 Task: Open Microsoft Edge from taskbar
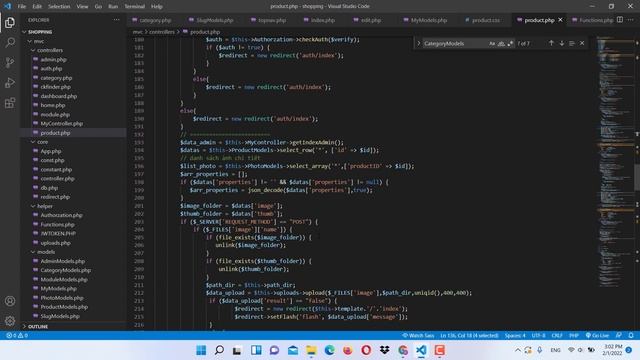(329, 350)
